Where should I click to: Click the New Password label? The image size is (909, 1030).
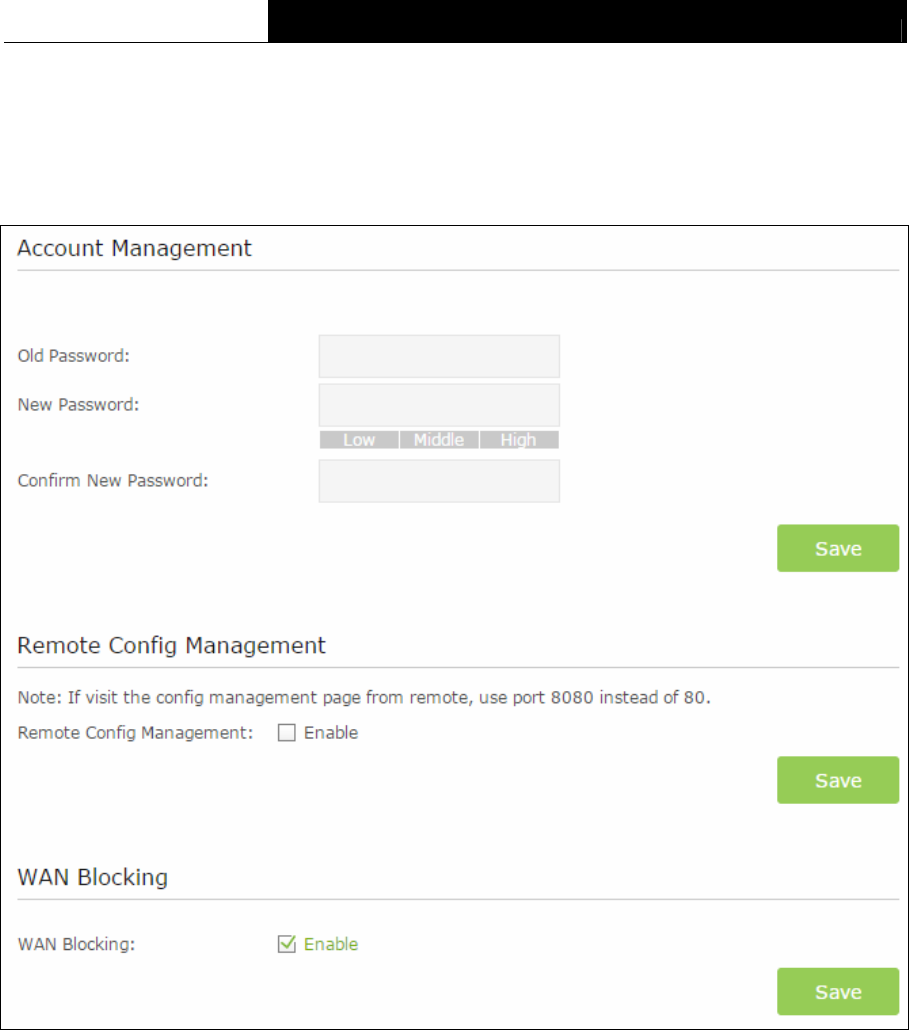78,405
